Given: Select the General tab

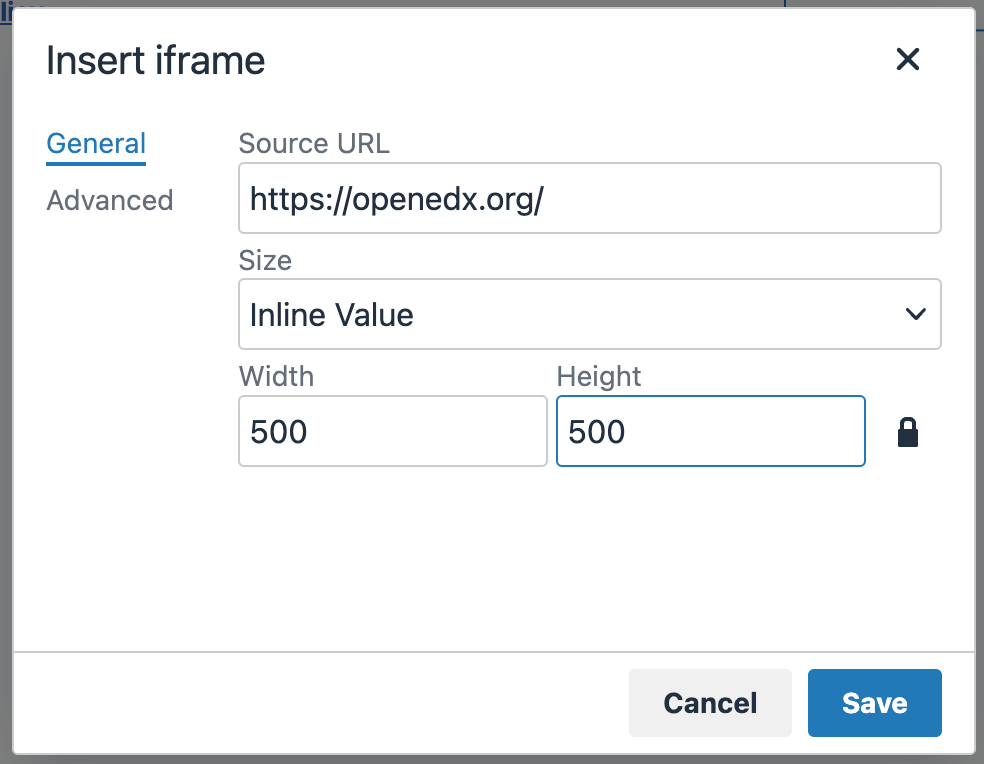Looking at the screenshot, I should coord(95,143).
